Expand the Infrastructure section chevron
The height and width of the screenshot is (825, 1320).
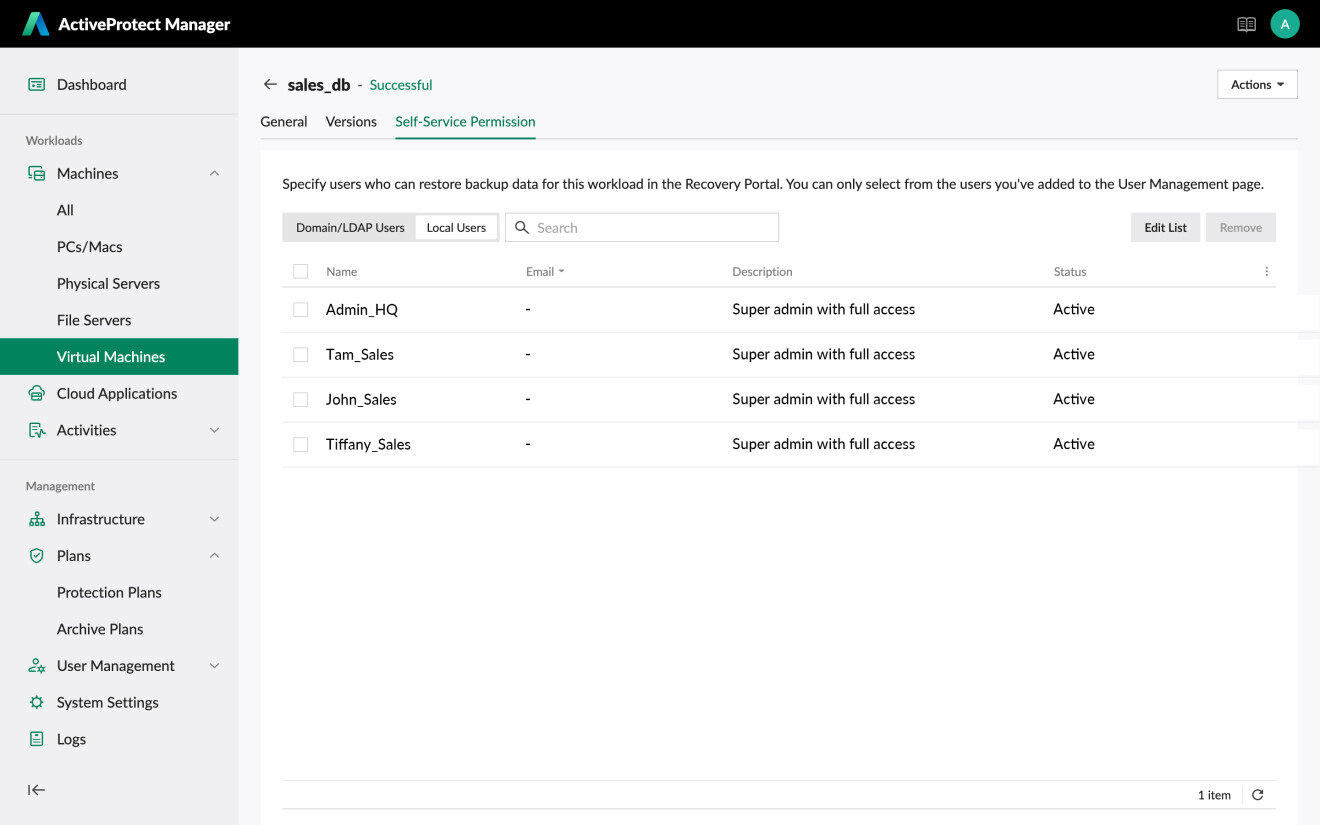214,519
